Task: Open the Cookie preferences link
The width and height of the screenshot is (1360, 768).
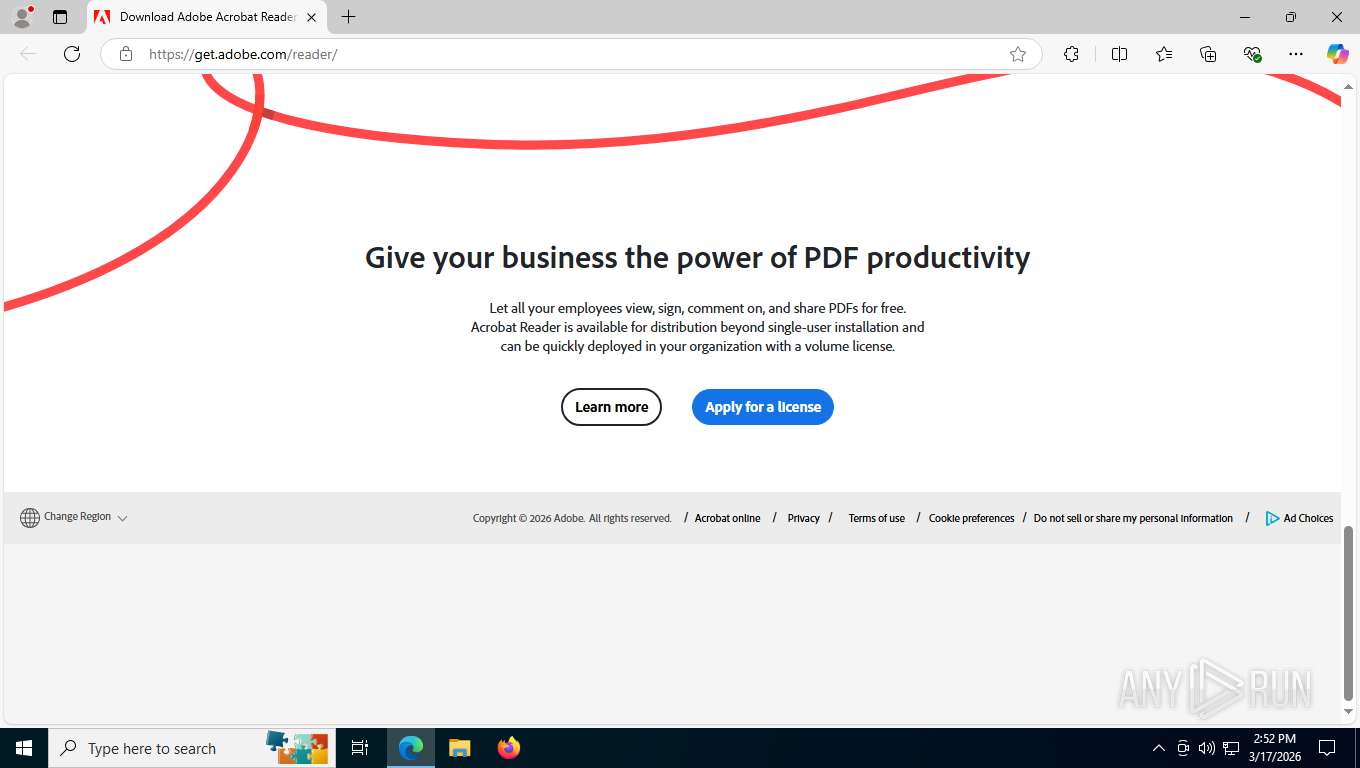Action: pyautogui.click(x=971, y=518)
